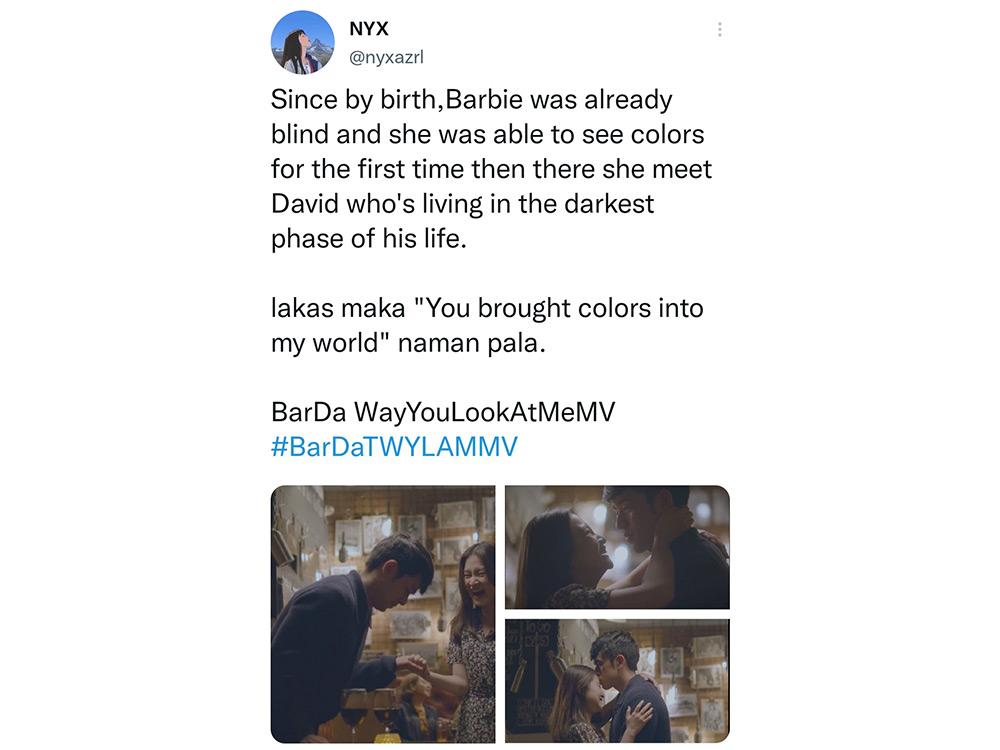Click the line "David who's living in the darkest"
The image size is (1000, 750).
[462, 204]
